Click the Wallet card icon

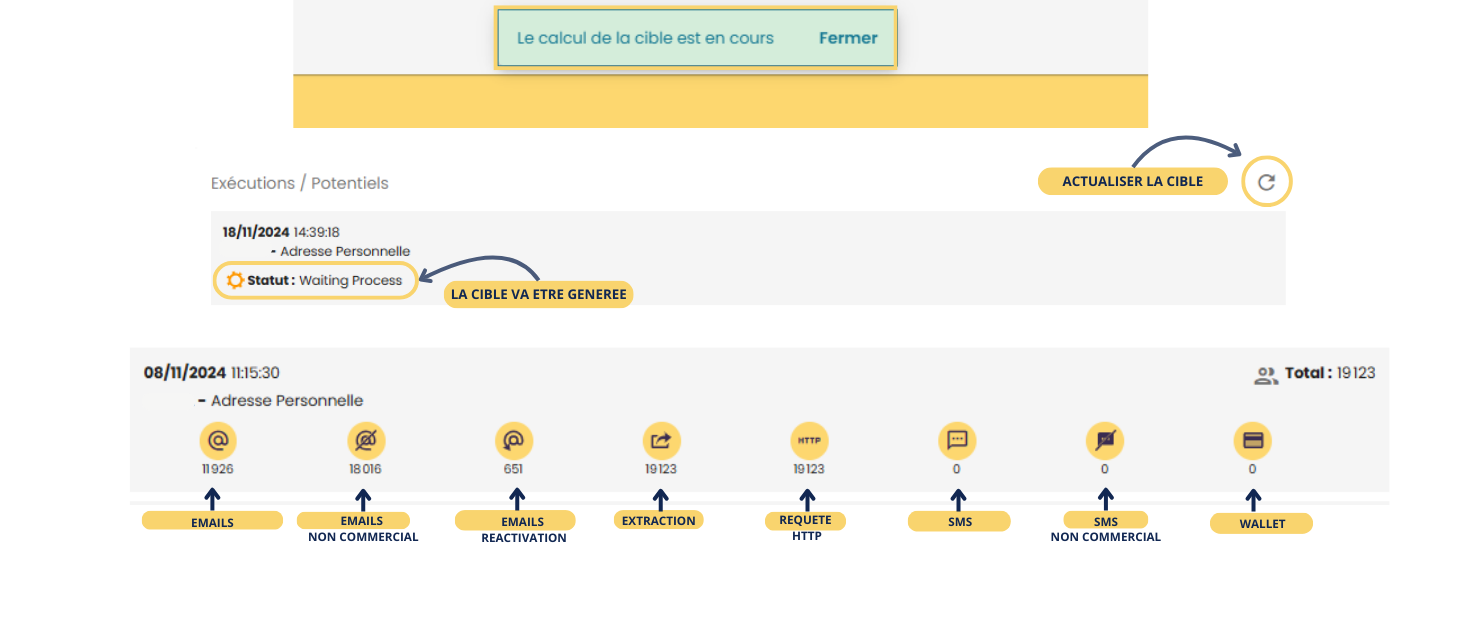[x=1253, y=440]
